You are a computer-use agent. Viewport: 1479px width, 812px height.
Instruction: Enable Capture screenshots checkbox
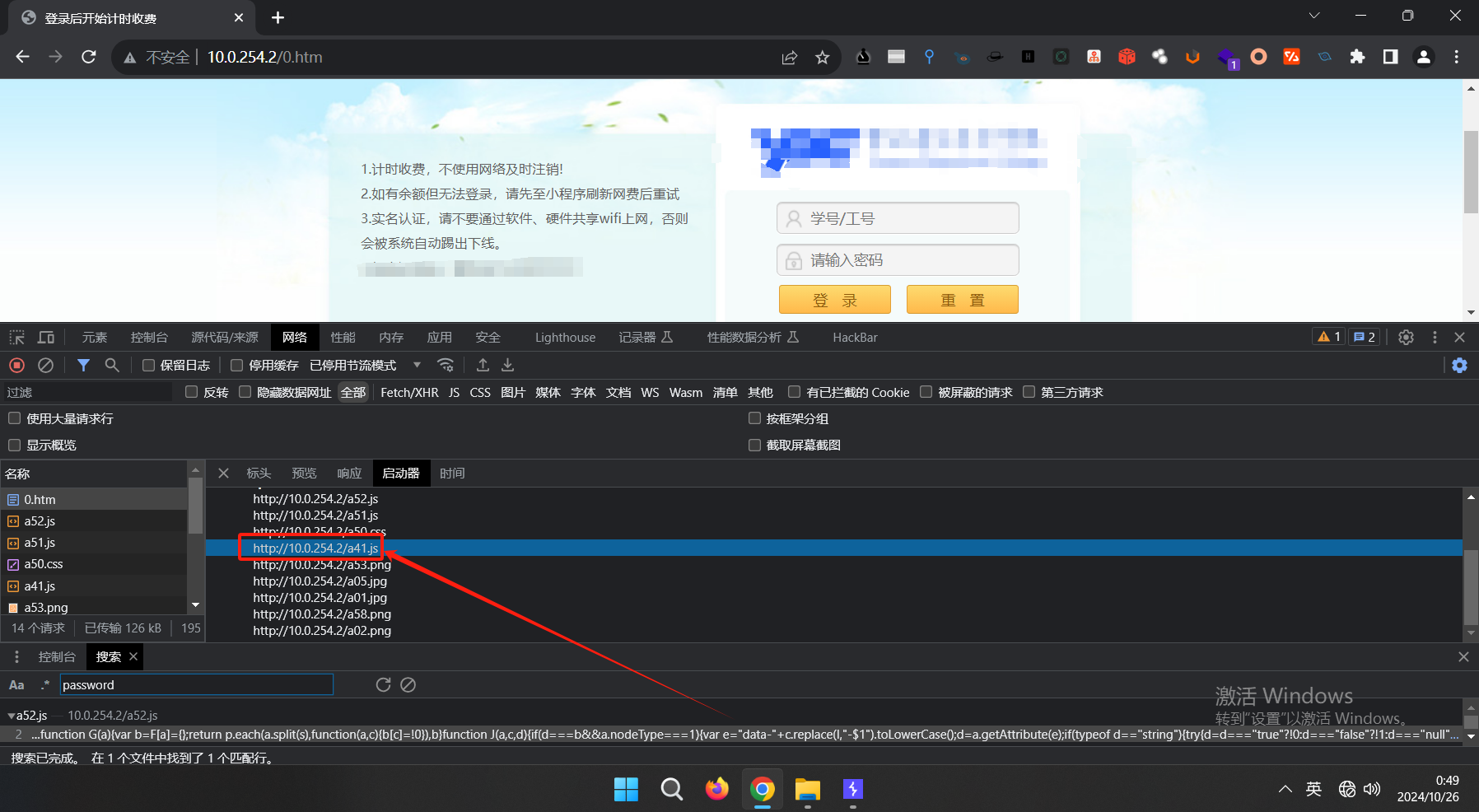(x=754, y=445)
